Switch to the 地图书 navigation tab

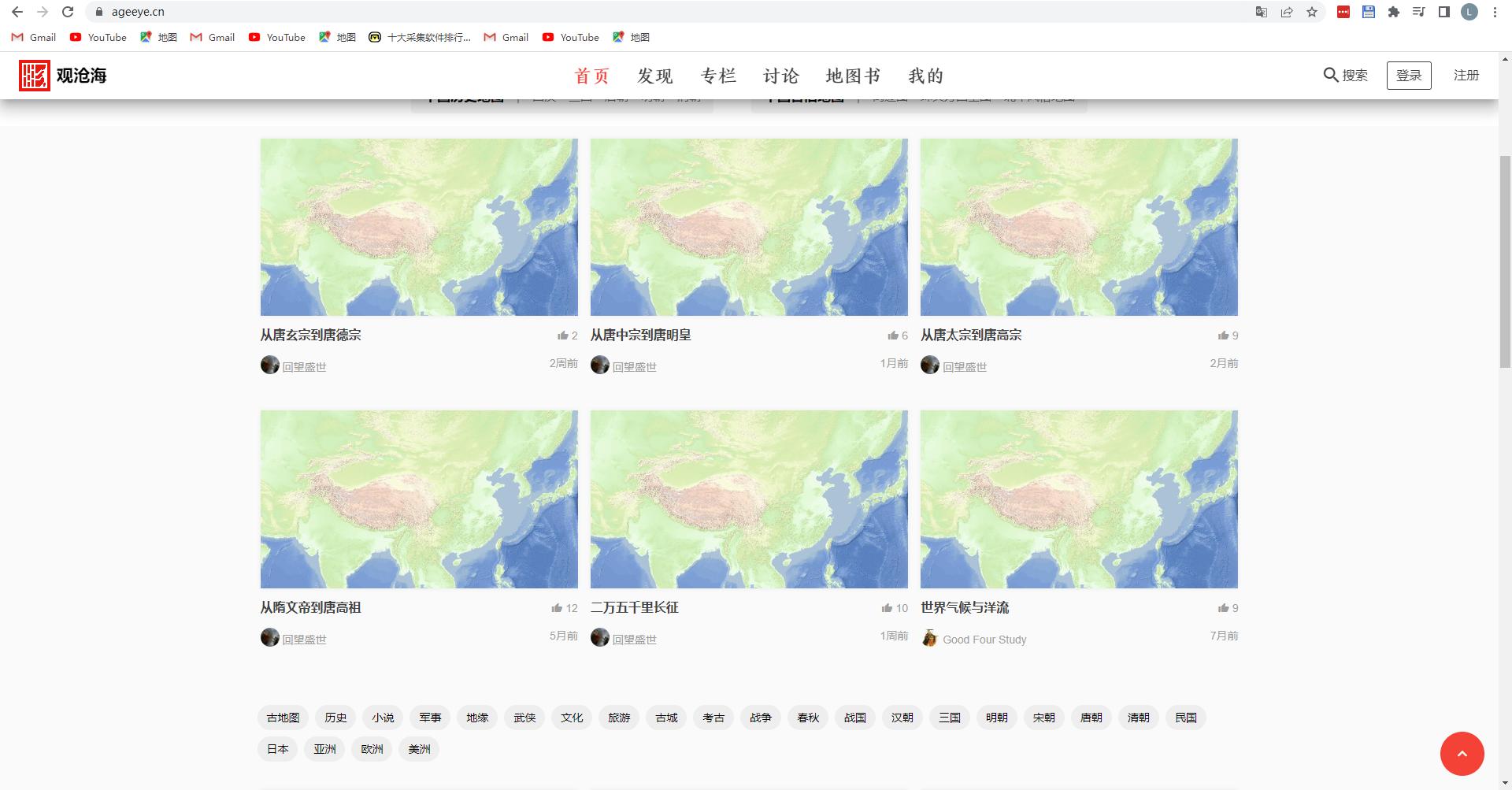853,76
